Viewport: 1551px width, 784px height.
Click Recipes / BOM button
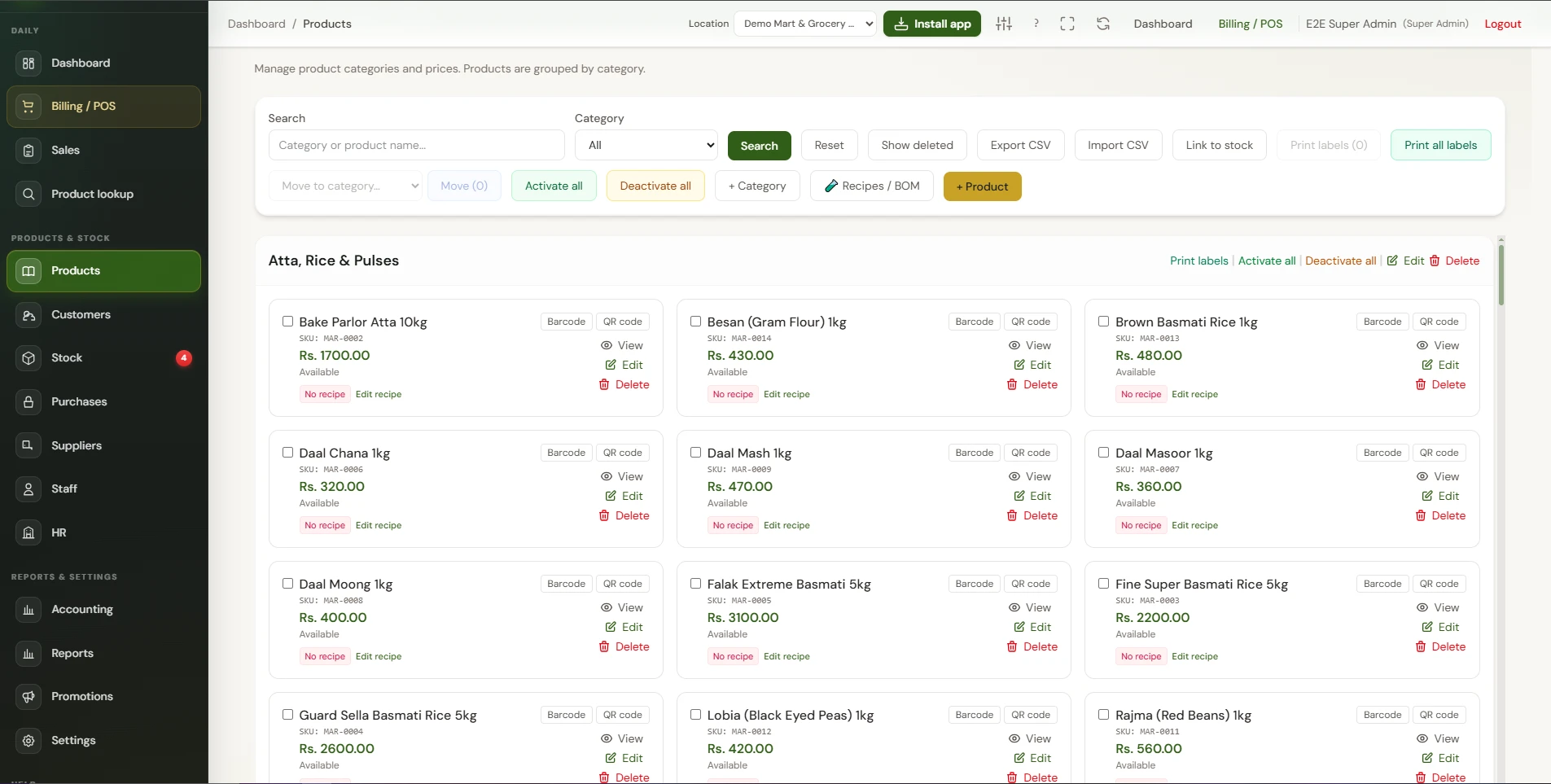point(871,186)
